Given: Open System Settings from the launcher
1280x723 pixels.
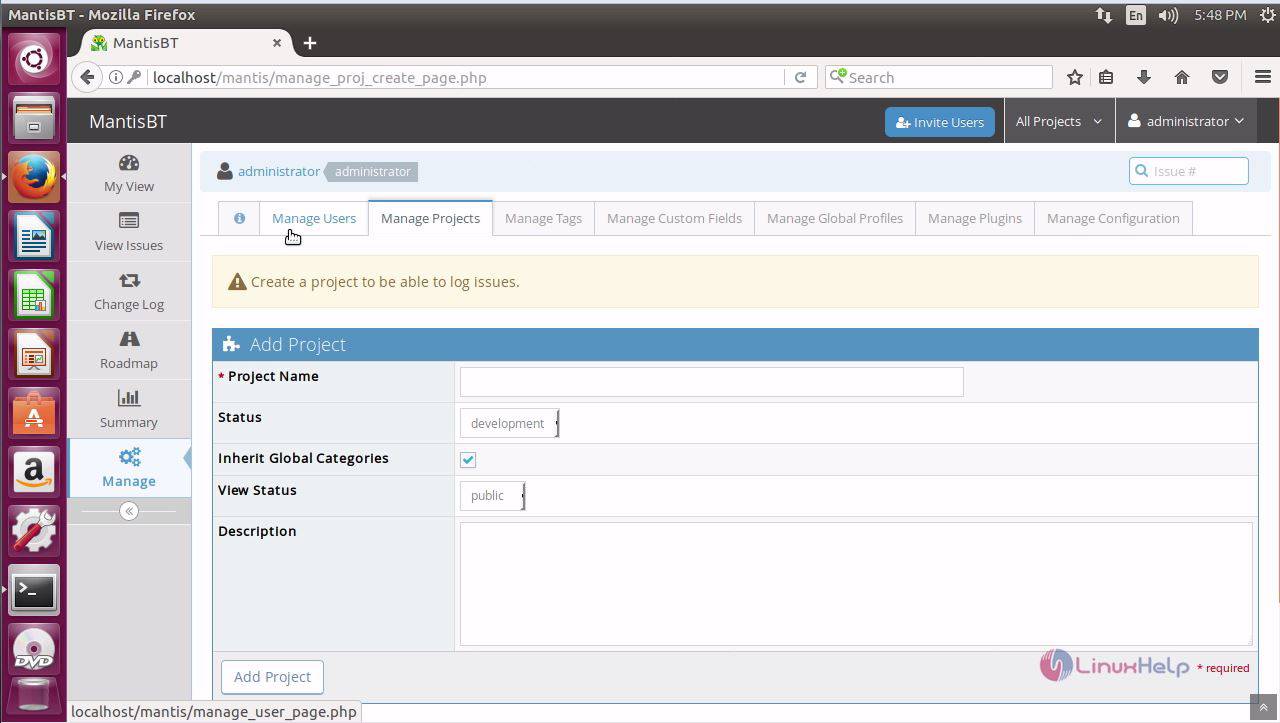Looking at the screenshot, I should coord(34,531).
